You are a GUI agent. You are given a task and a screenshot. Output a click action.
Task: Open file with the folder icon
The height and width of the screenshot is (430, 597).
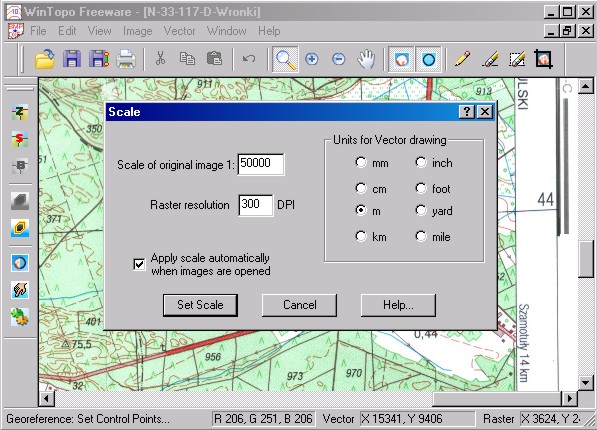(45, 59)
